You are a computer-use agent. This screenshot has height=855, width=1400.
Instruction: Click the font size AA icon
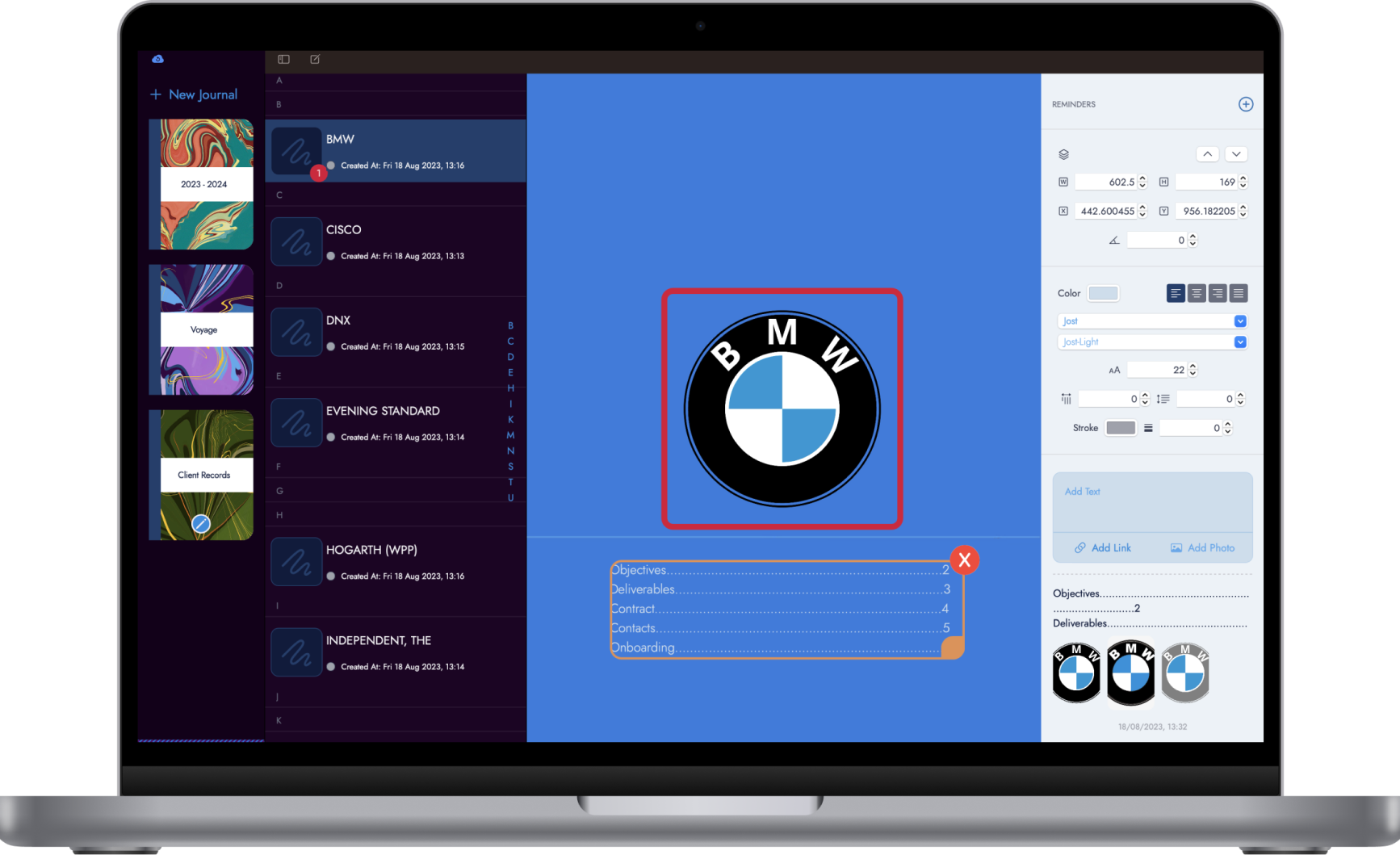tap(1114, 371)
